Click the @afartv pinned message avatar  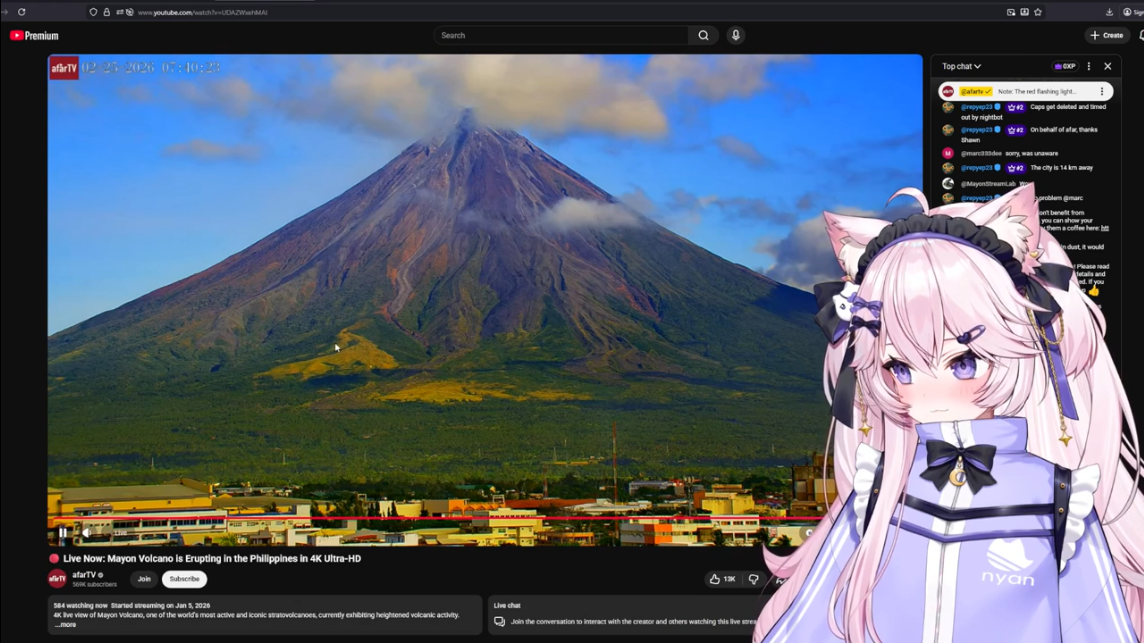coord(948,91)
